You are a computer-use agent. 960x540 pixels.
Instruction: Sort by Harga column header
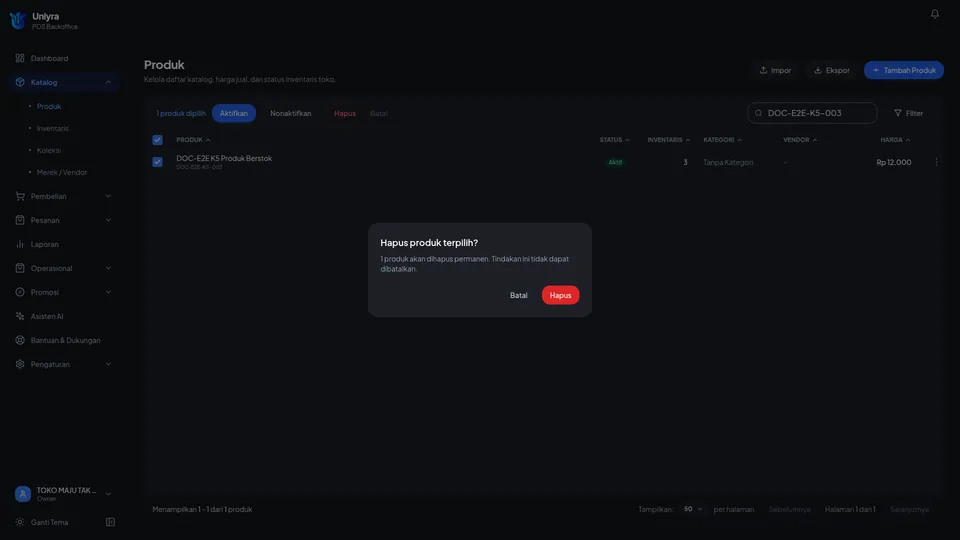(895, 140)
